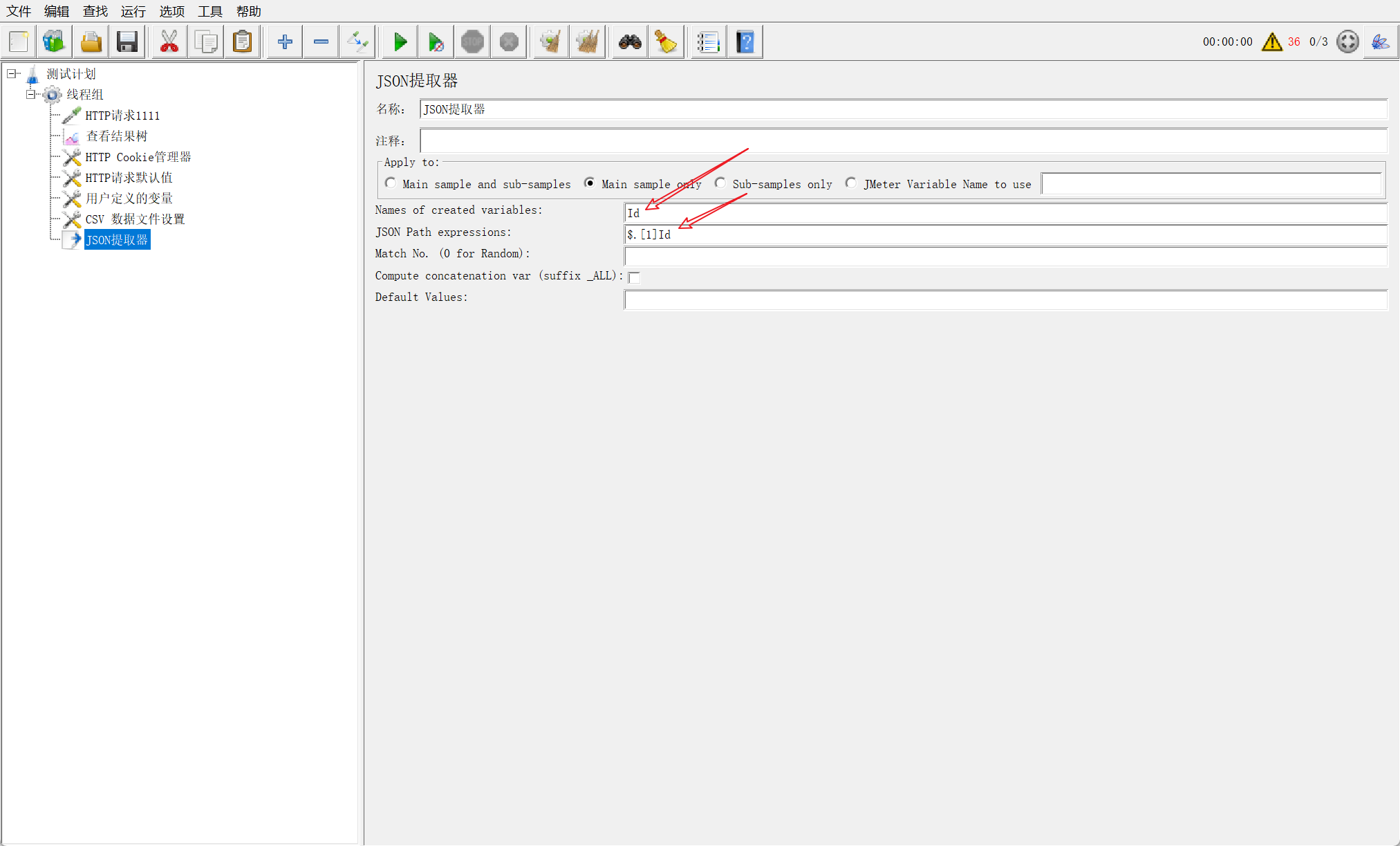The width and height of the screenshot is (1400, 846).
Task: Open the 帮助 menu
Action: coord(249,11)
